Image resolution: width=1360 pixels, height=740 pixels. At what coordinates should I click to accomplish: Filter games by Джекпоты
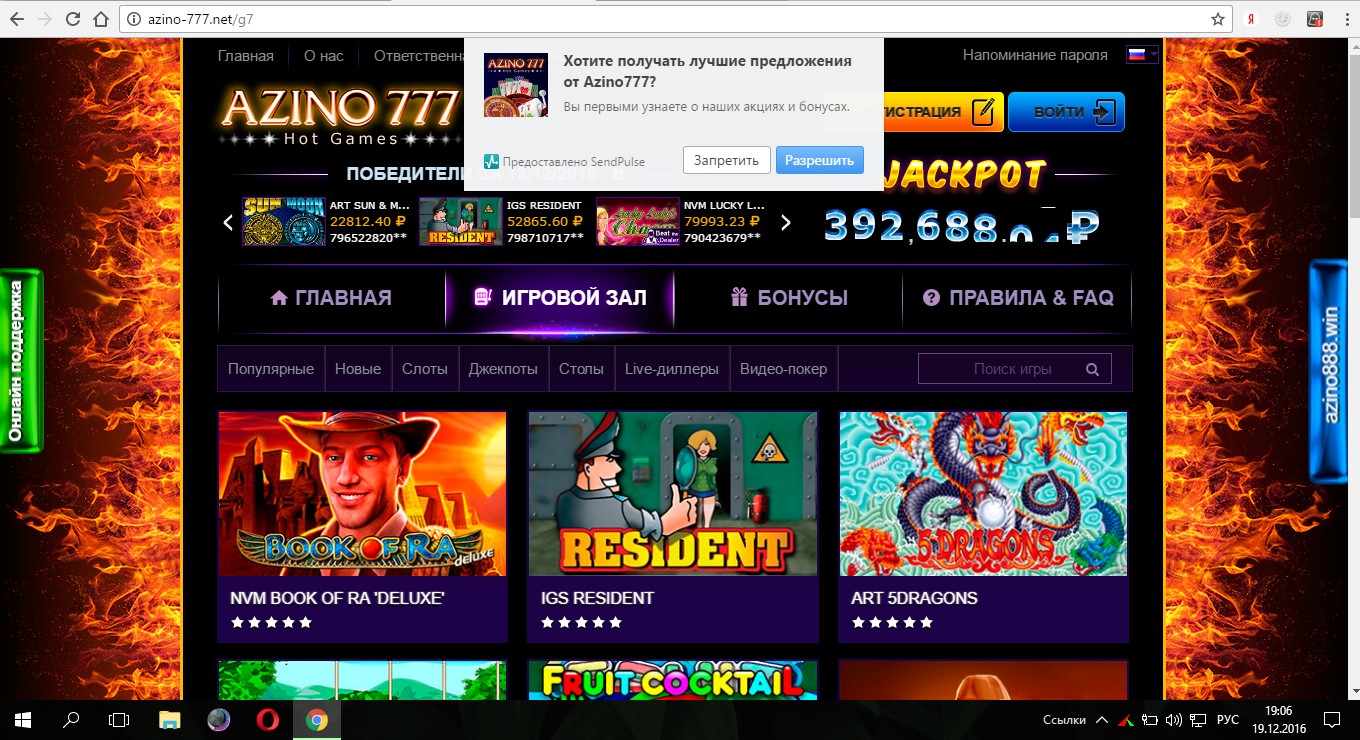point(503,369)
